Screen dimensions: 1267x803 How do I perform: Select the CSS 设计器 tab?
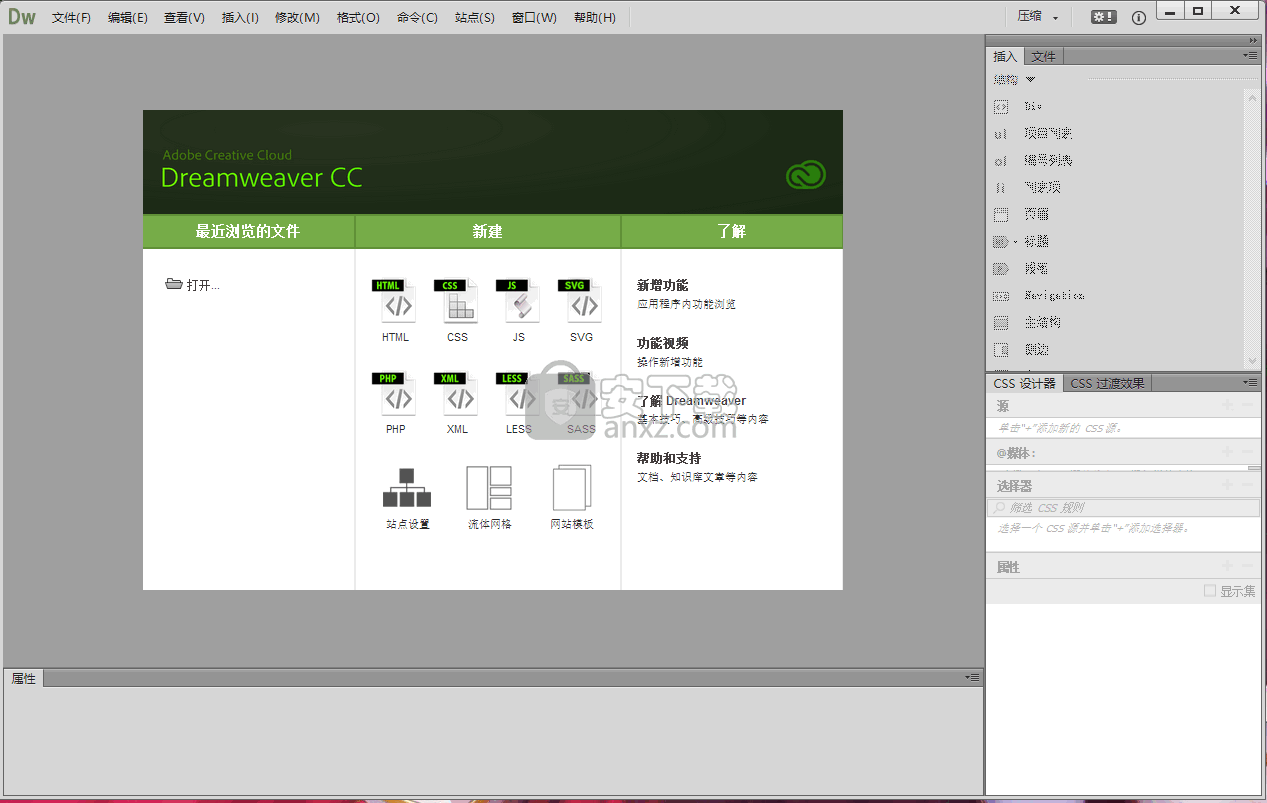coord(1025,383)
